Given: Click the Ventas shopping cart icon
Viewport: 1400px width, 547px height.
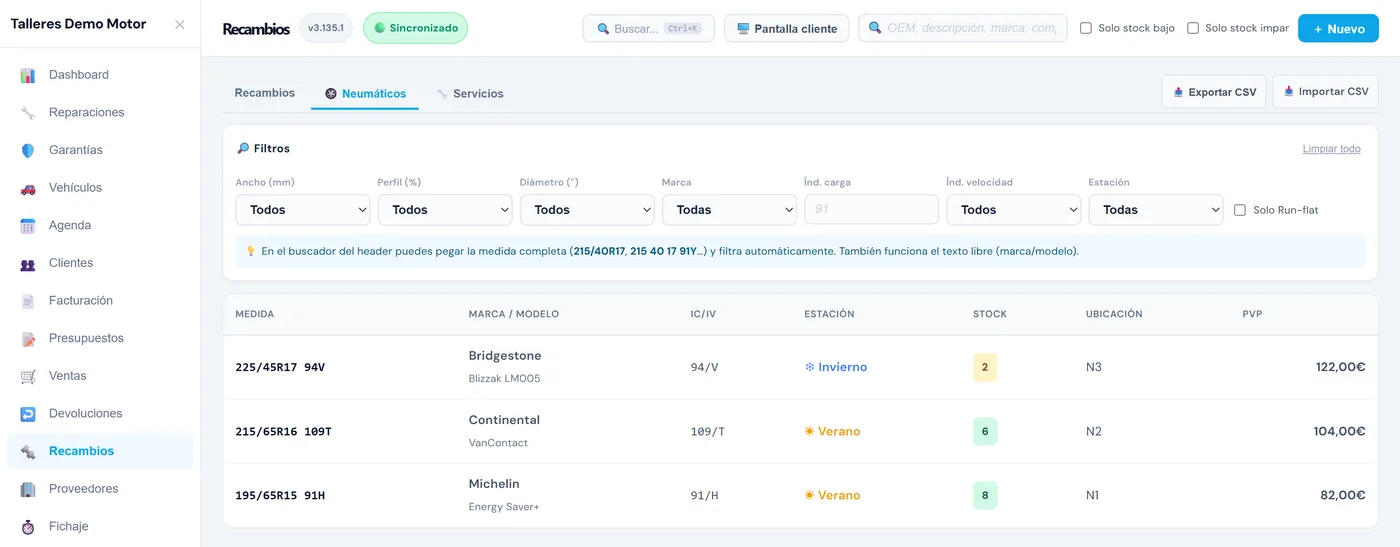Looking at the screenshot, I should coord(28,376).
